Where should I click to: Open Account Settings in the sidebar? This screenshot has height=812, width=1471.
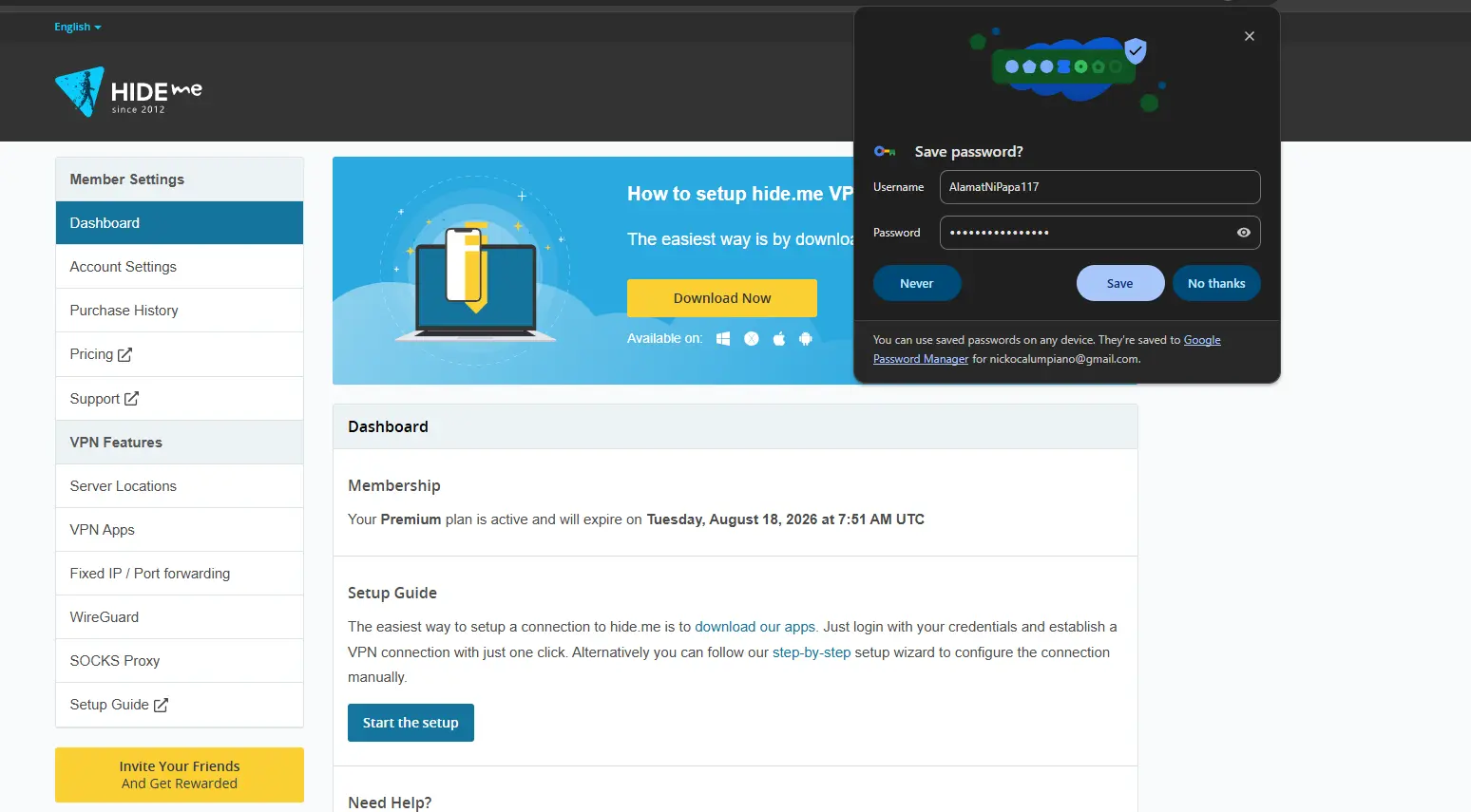180,267
